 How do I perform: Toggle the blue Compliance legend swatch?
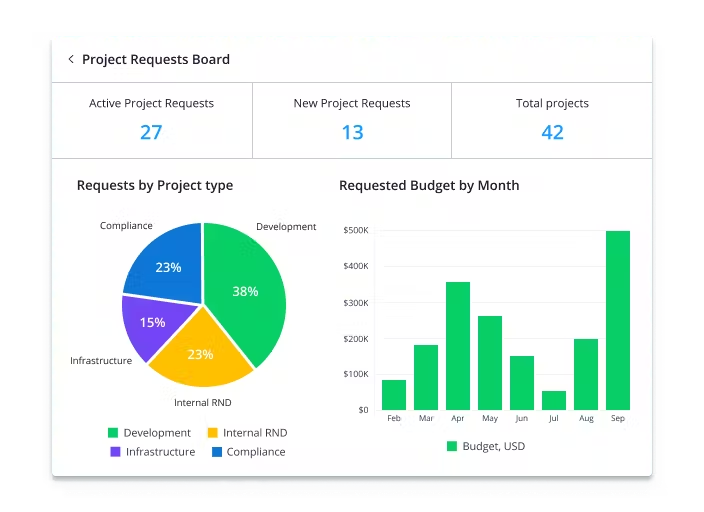tap(217, 452)
